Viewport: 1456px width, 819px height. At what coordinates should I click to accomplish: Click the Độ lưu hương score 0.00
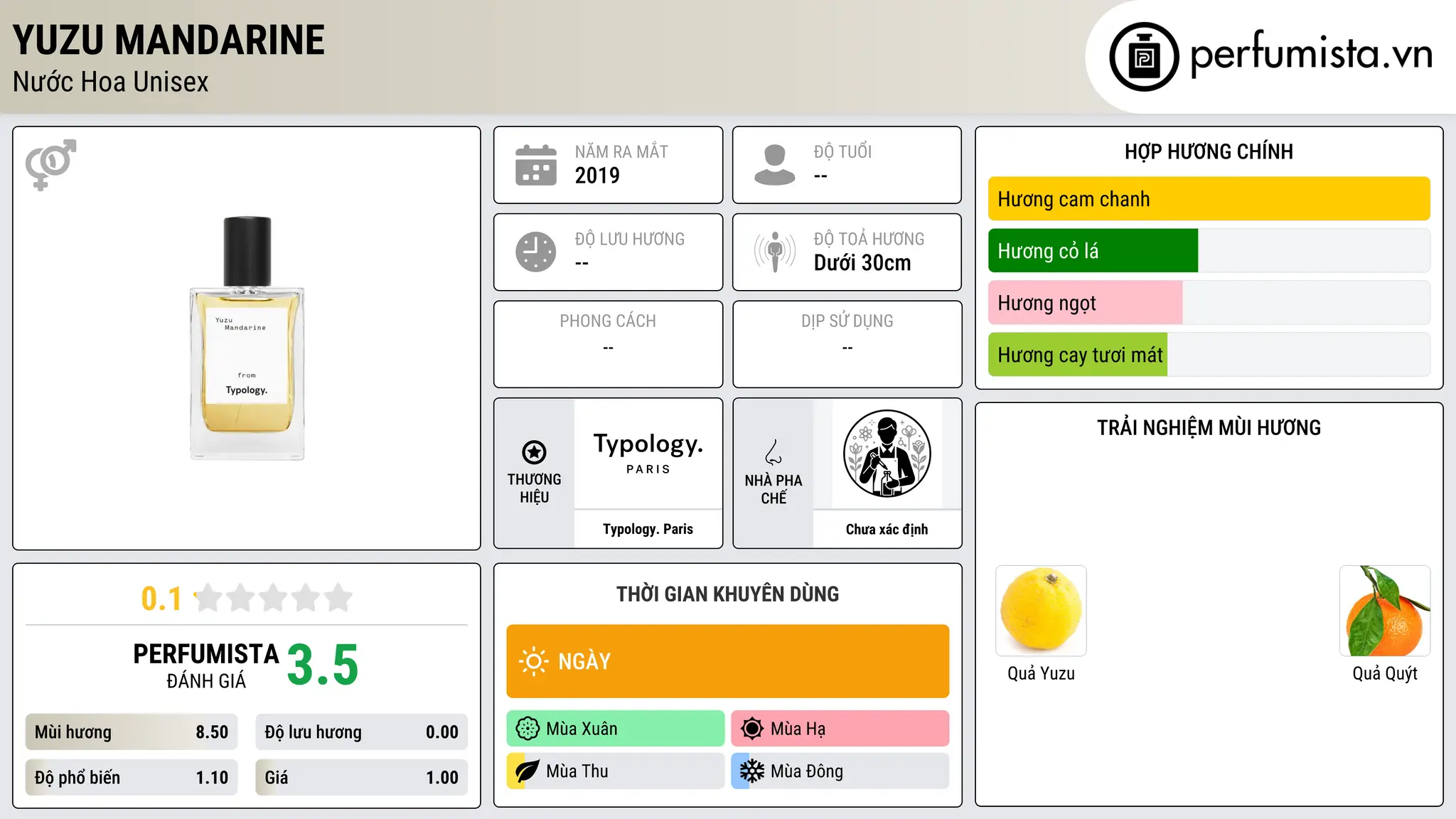(442, 732)
